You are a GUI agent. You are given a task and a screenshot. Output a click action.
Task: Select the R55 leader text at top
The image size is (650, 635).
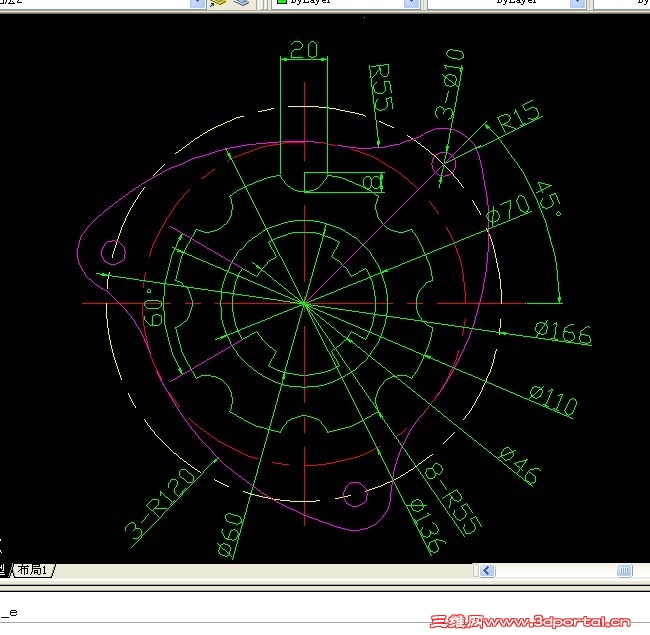(381, 87)
